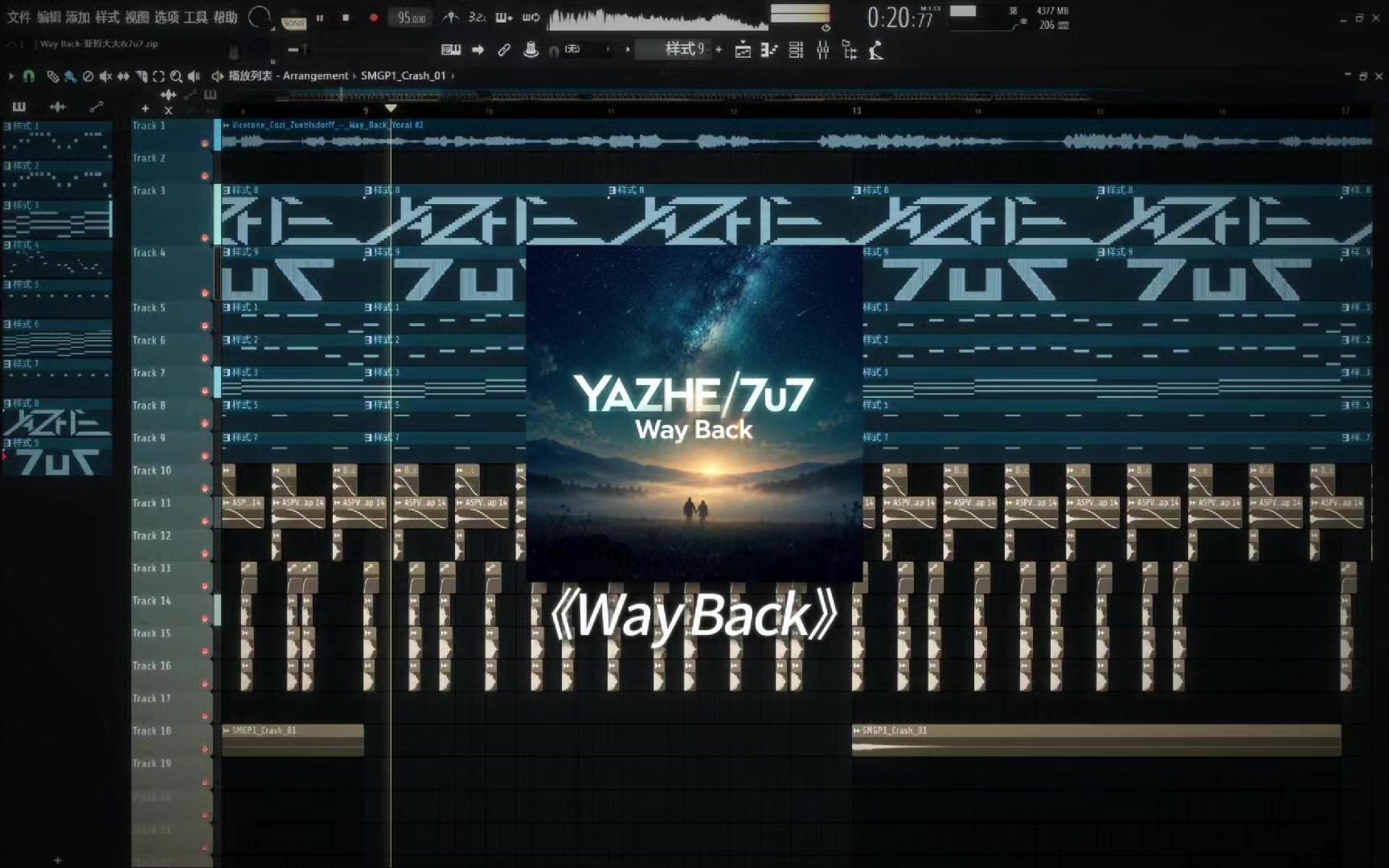Click the tempo tapper icon
Screen dimensions: 1389x868
(876, 51)
